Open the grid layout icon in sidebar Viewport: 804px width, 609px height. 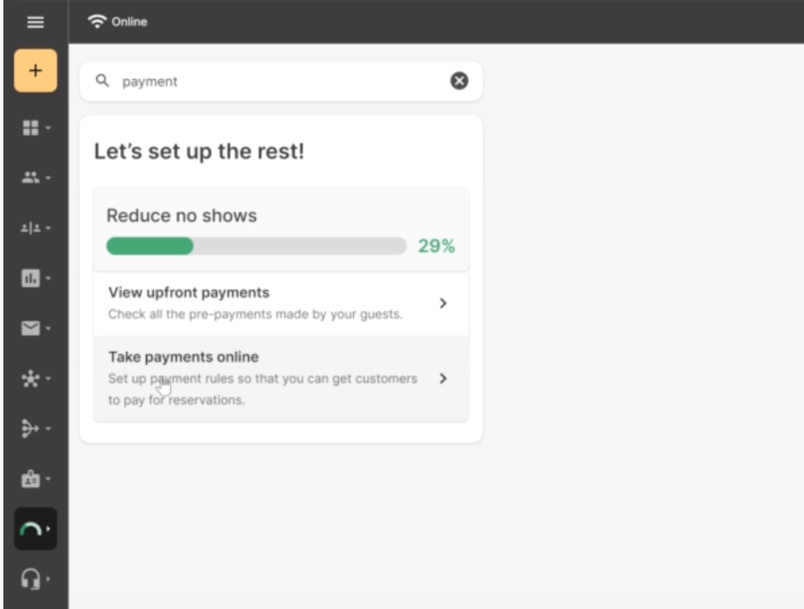pyautogui.click(x=32, y=127)
